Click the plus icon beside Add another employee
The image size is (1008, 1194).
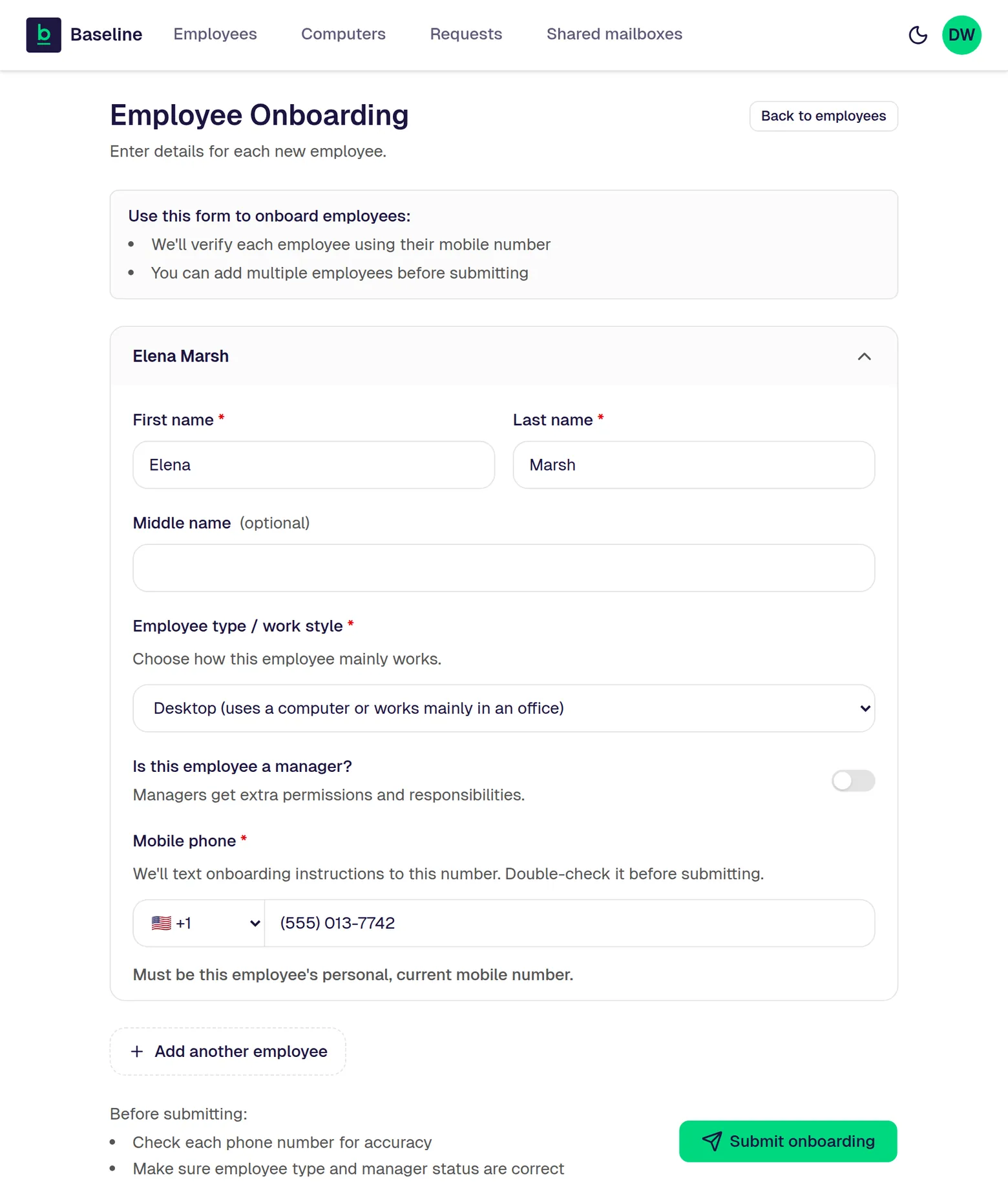tap(137, 1051)
